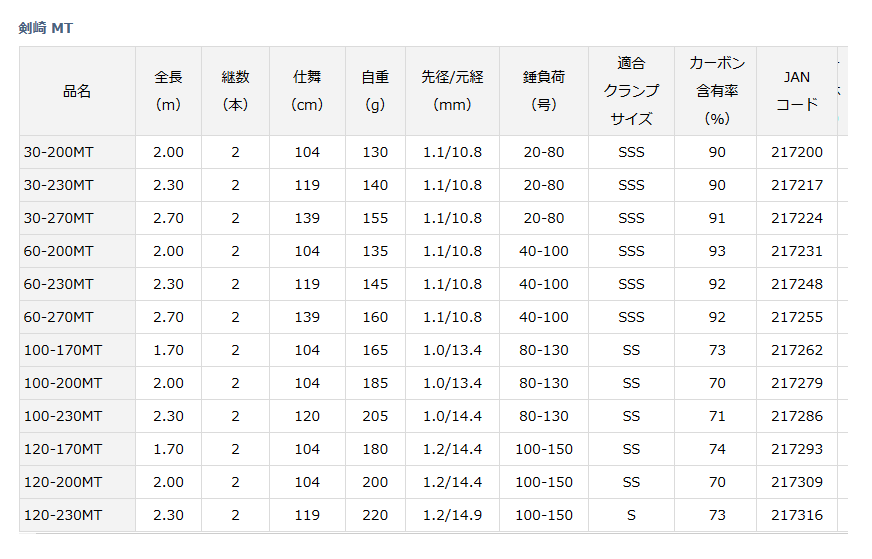Click the 30-270MT row name
Screen dimensions: 872x559
click(58, 218)
